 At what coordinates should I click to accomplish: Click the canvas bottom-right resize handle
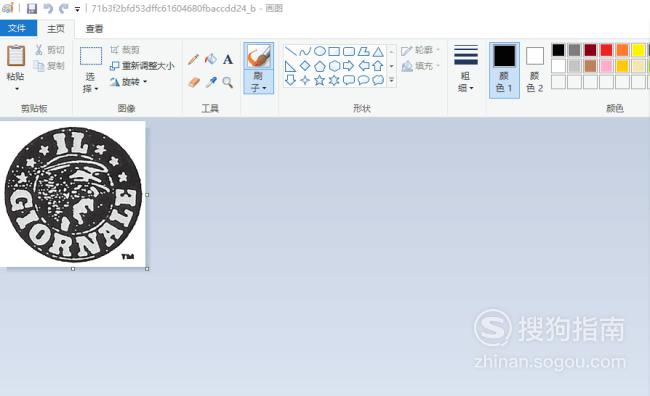(147, 269)
